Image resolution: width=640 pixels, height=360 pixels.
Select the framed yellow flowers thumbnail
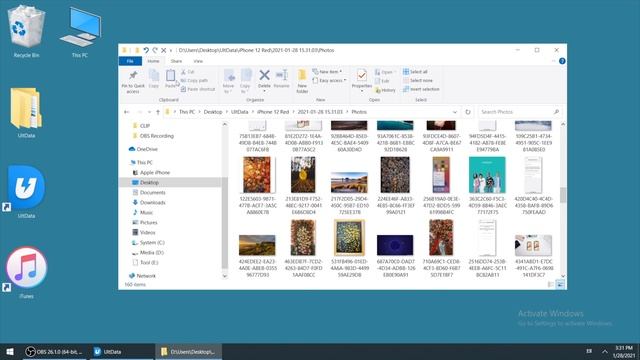point(349,238)
